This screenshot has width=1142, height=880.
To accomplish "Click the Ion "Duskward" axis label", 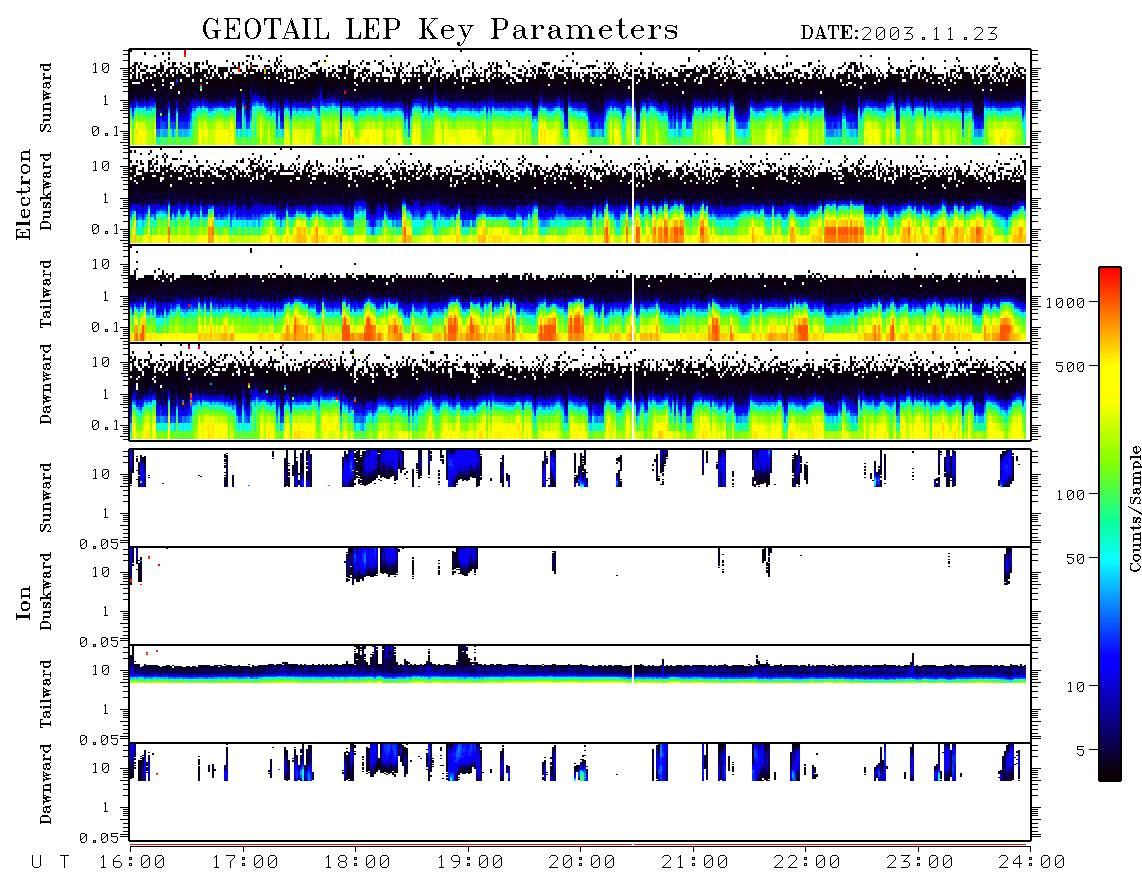I will pos(46,591).
